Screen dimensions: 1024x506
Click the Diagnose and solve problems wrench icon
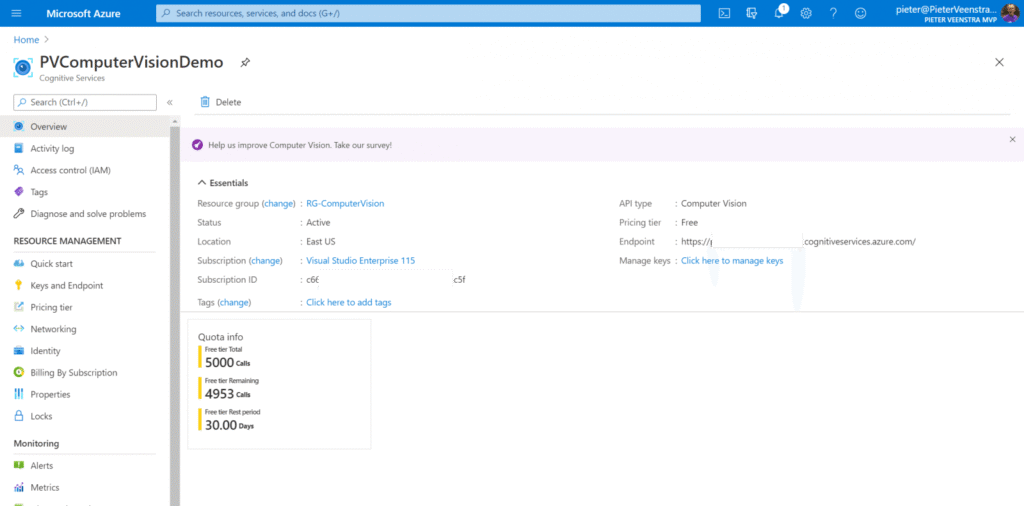(19, 213)
